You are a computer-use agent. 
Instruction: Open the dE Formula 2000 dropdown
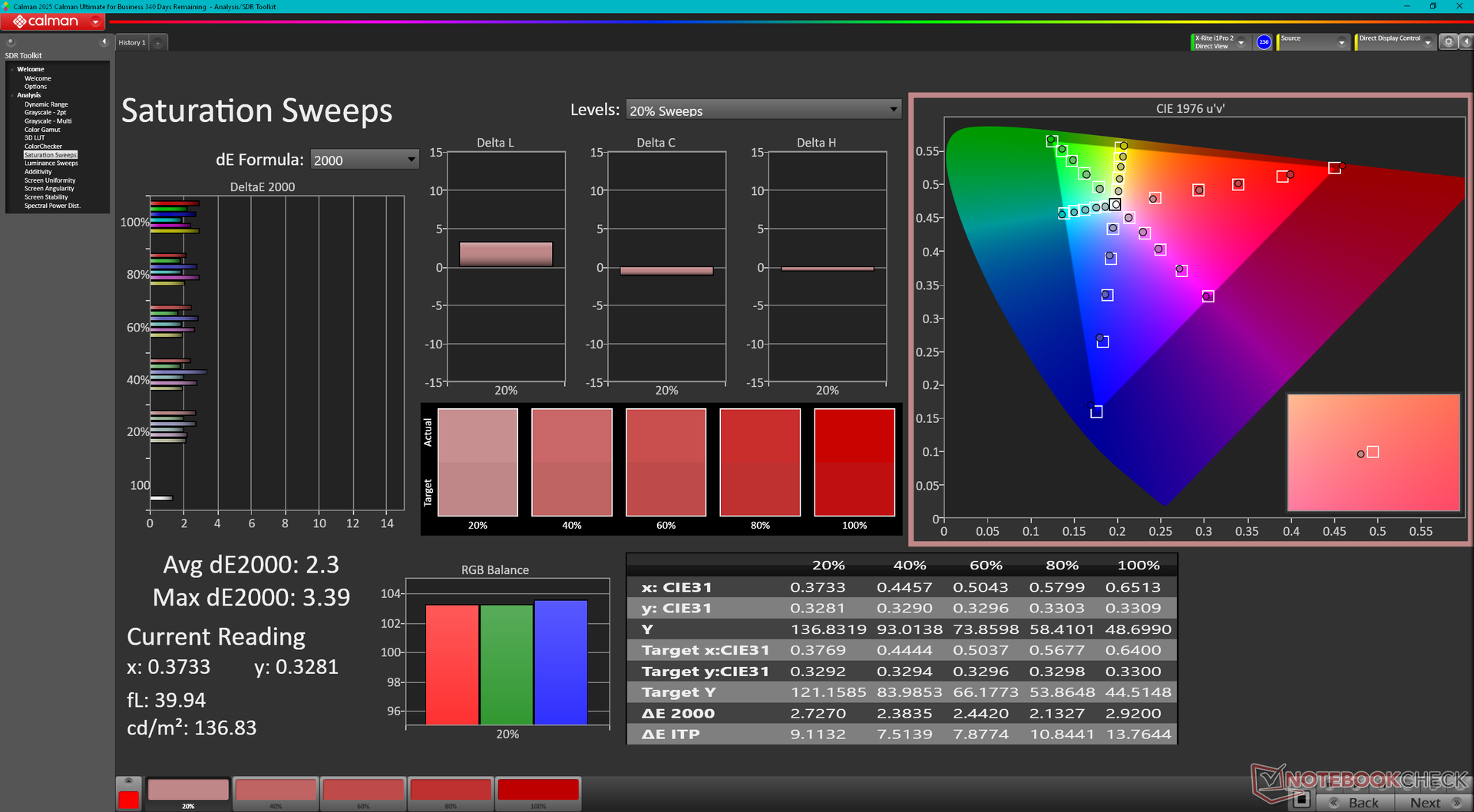pos(365,160)
